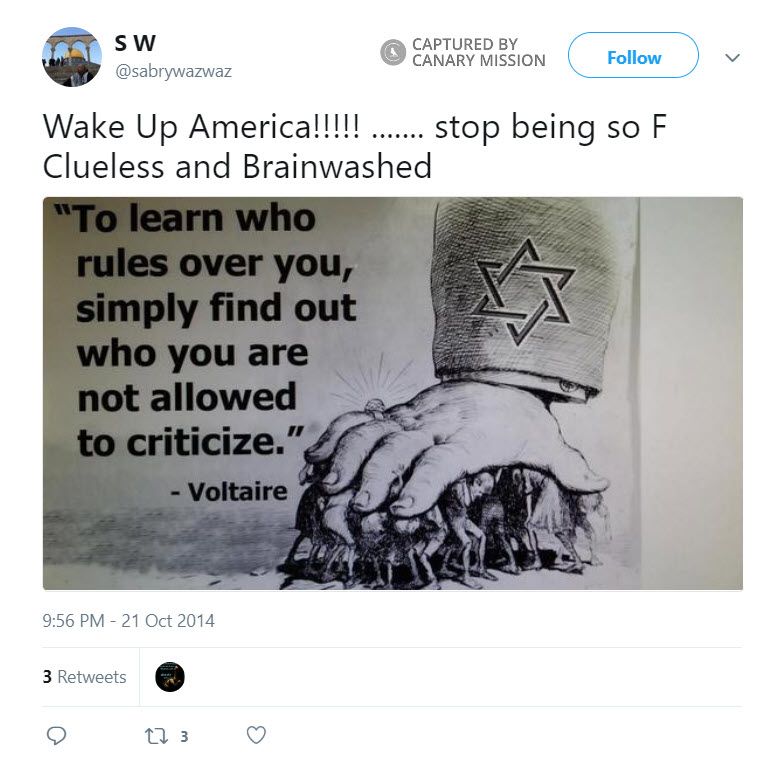Click the blank right edge of attached image

click(x=691, y=394)
